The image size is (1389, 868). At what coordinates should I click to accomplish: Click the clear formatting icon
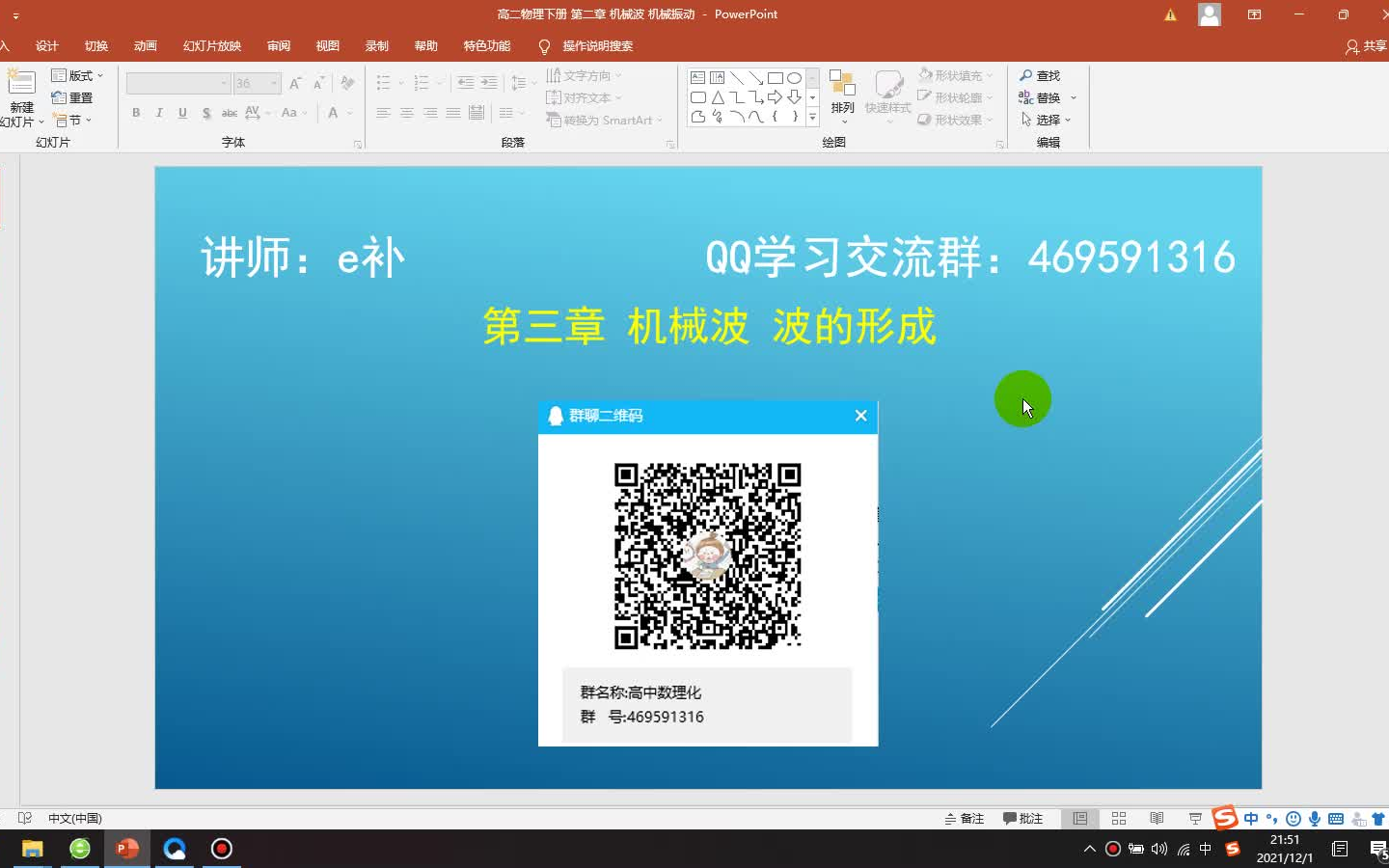(347, 84)
